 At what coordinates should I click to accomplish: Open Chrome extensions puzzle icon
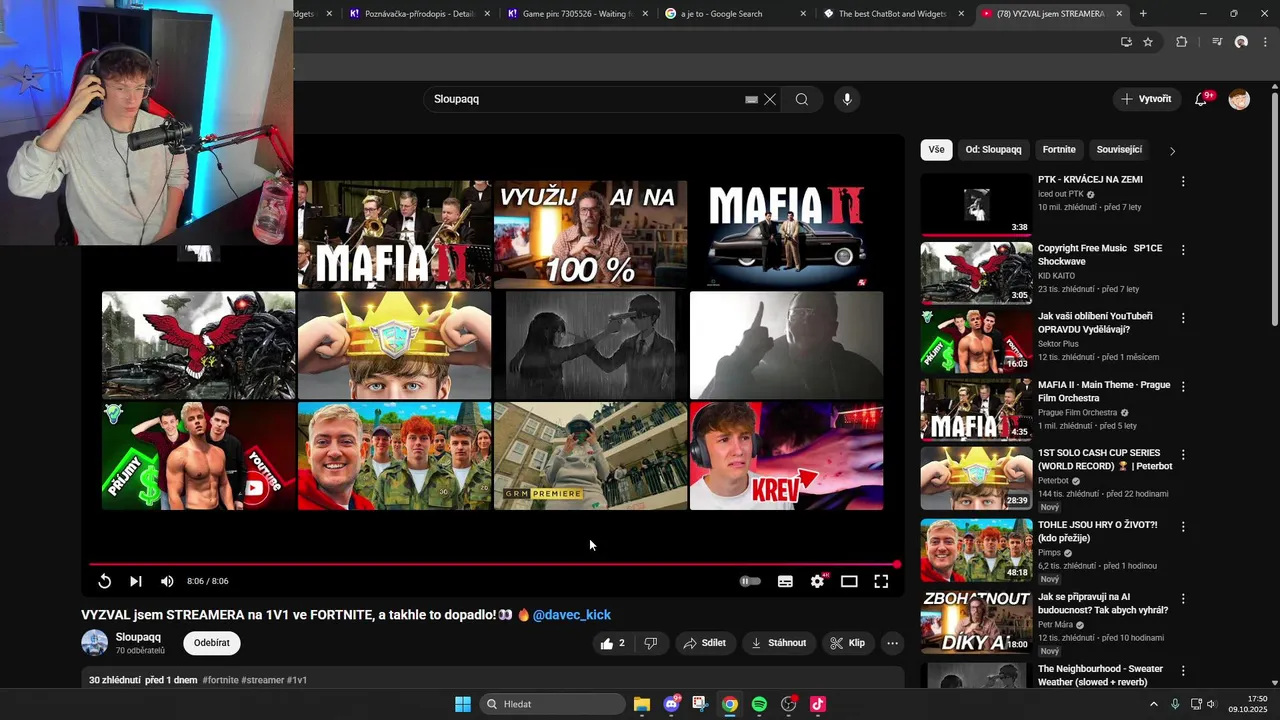[x=1182, y=42]
